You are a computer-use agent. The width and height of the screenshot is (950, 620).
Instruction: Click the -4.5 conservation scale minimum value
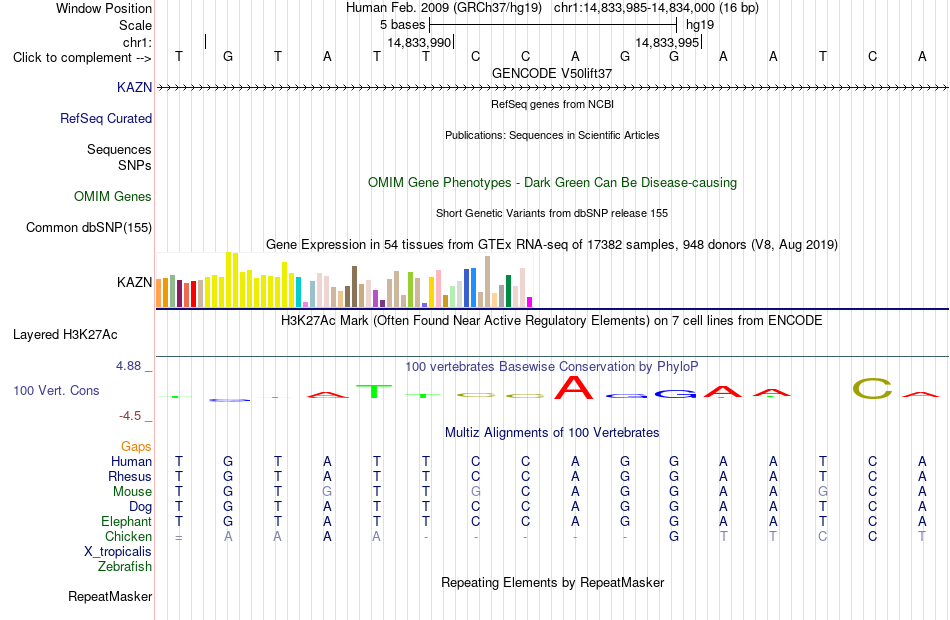(130, 416)
